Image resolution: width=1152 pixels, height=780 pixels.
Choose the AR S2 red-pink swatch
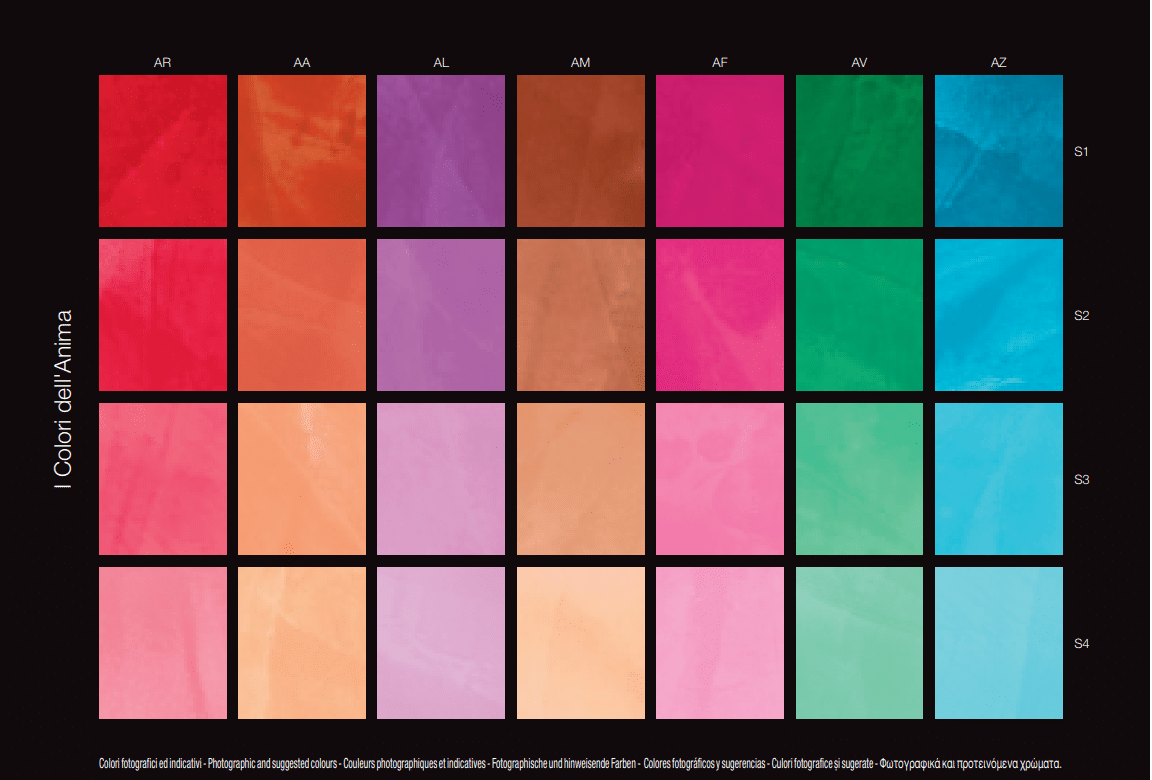click(x=162, y=315)
